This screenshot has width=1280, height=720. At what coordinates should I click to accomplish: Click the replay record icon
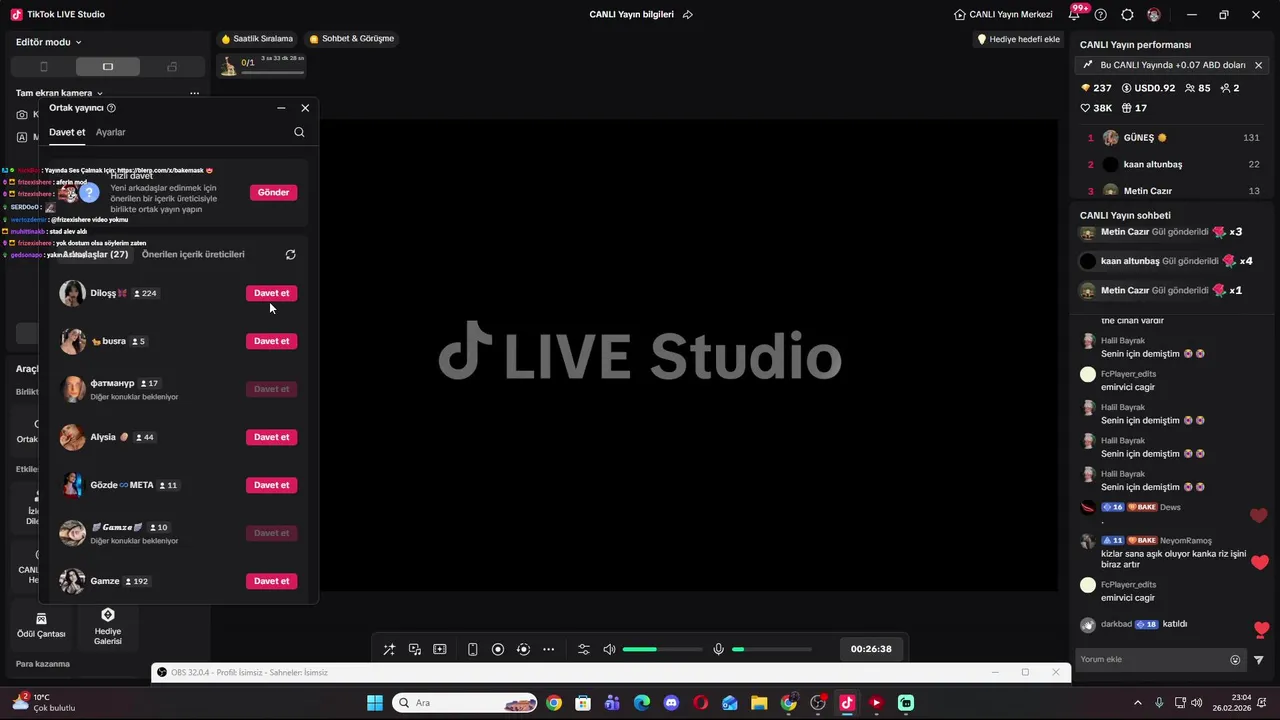[x=523, y=649]
